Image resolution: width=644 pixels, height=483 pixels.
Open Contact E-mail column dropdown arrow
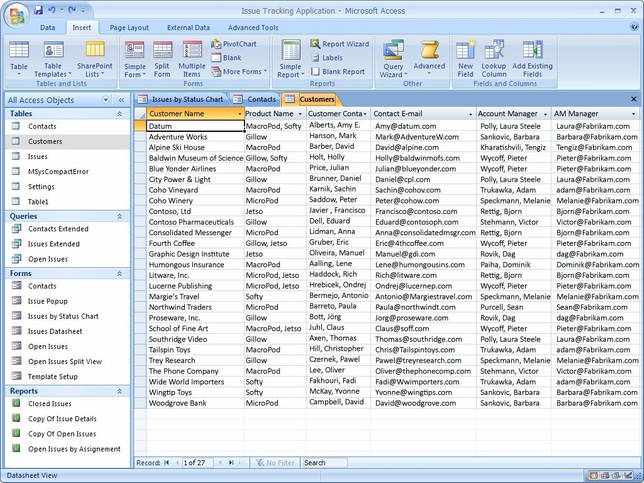coord(471,114)
